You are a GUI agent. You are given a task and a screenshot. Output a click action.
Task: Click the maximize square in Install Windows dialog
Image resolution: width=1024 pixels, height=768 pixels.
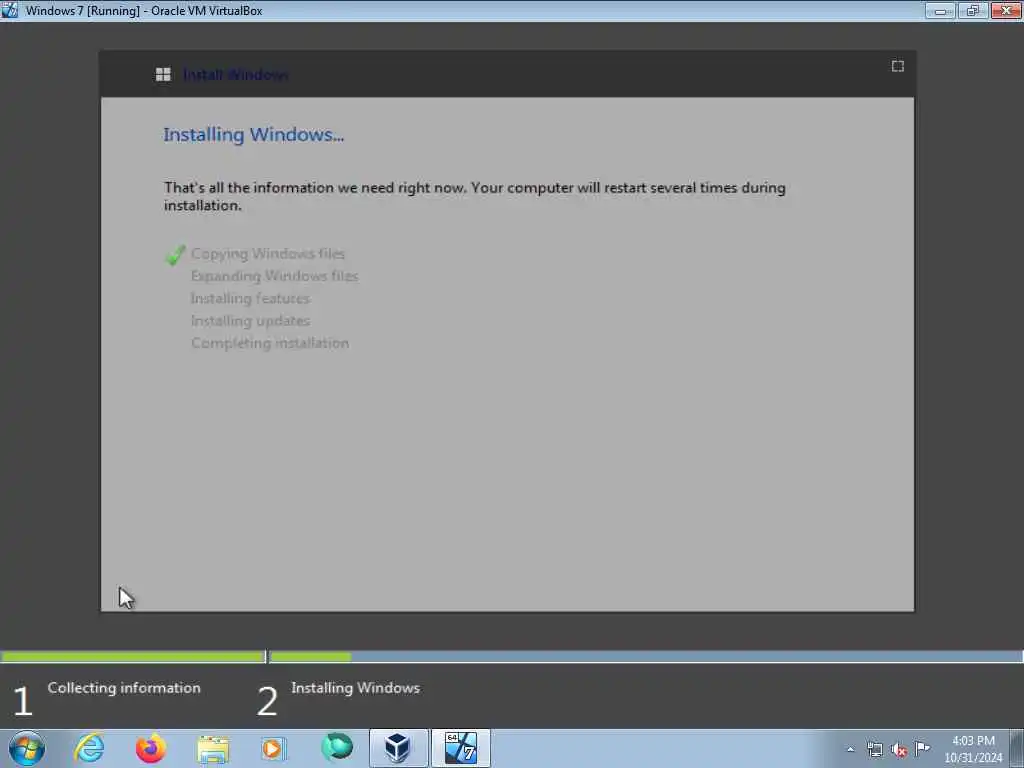(898, 66)
